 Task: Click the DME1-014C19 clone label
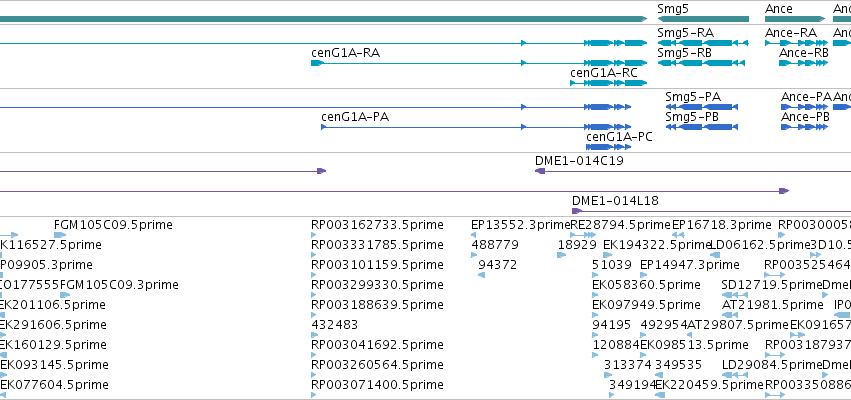click(579, 161)
